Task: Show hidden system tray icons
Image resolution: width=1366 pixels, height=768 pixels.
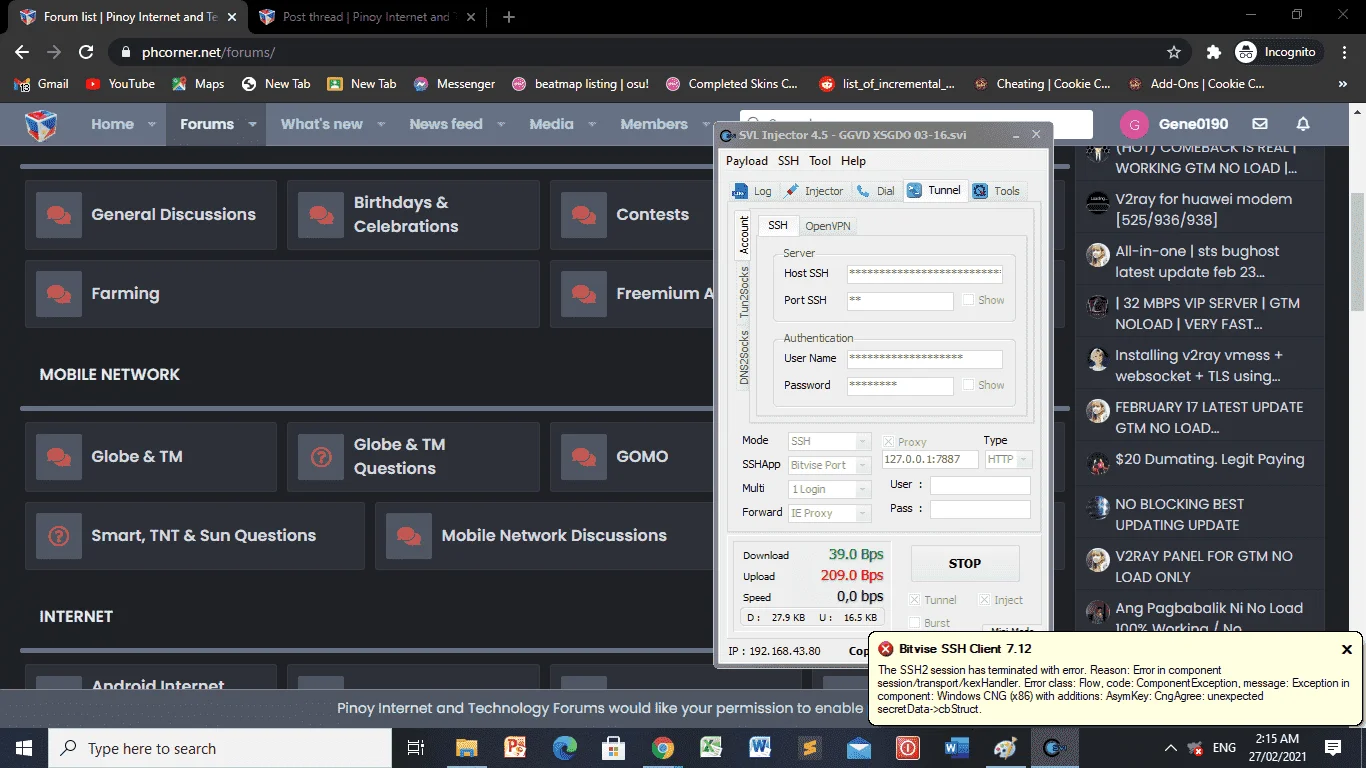Action: tap(1170, 748)
